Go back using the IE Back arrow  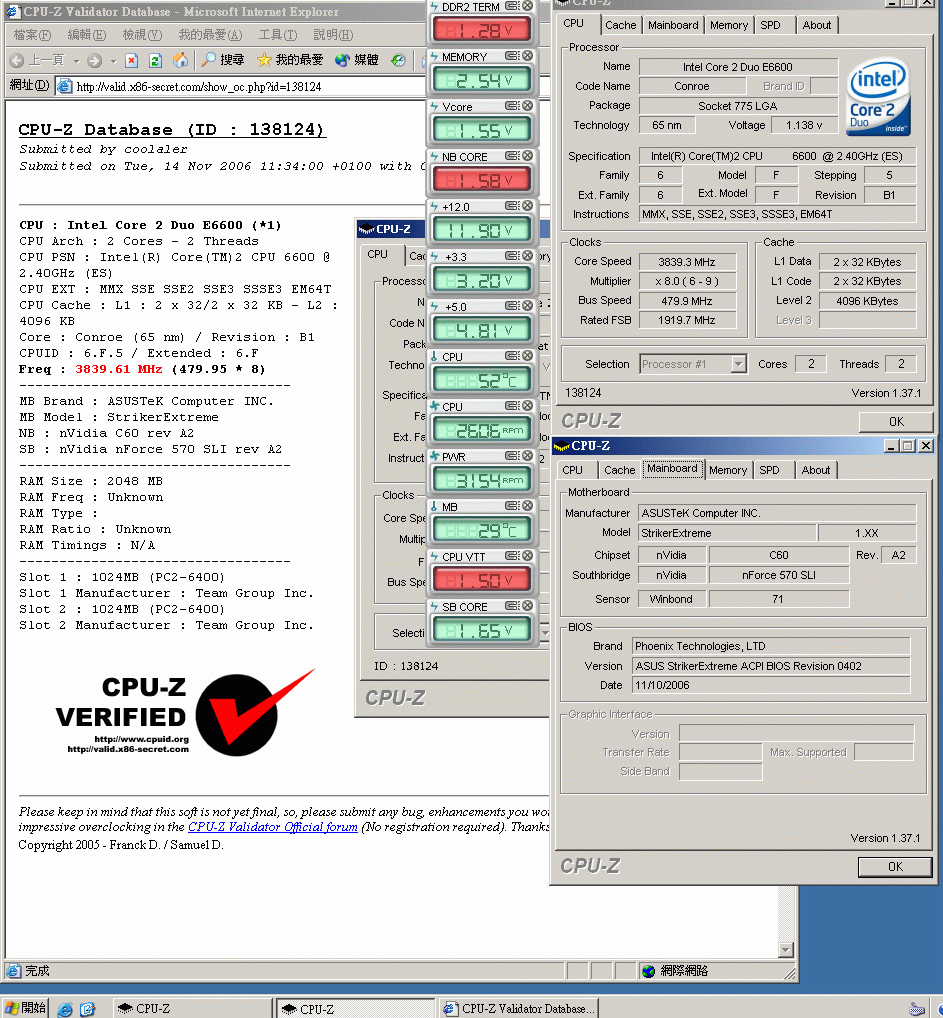click(18, 60)
